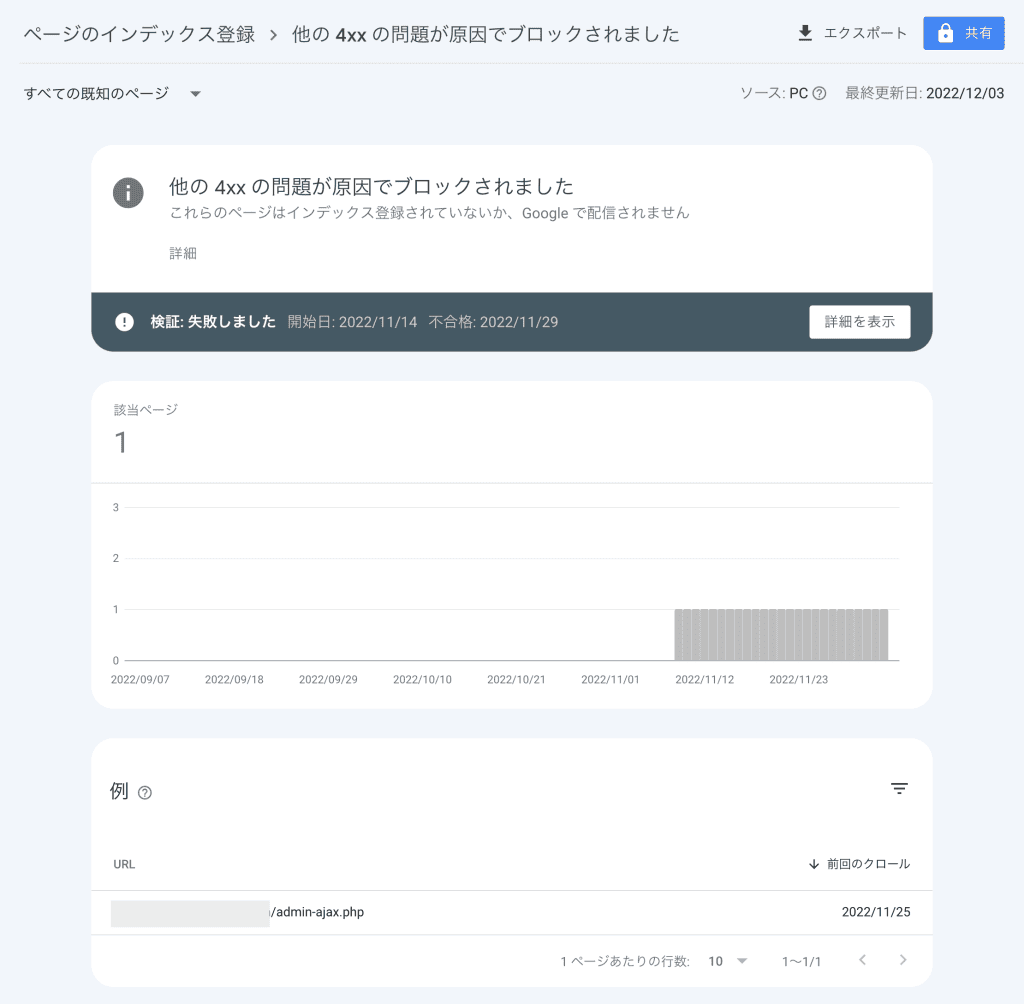Click help icon next to ソース: PC
This screenshot has width=1024, height=1004.
pos(819,93)
